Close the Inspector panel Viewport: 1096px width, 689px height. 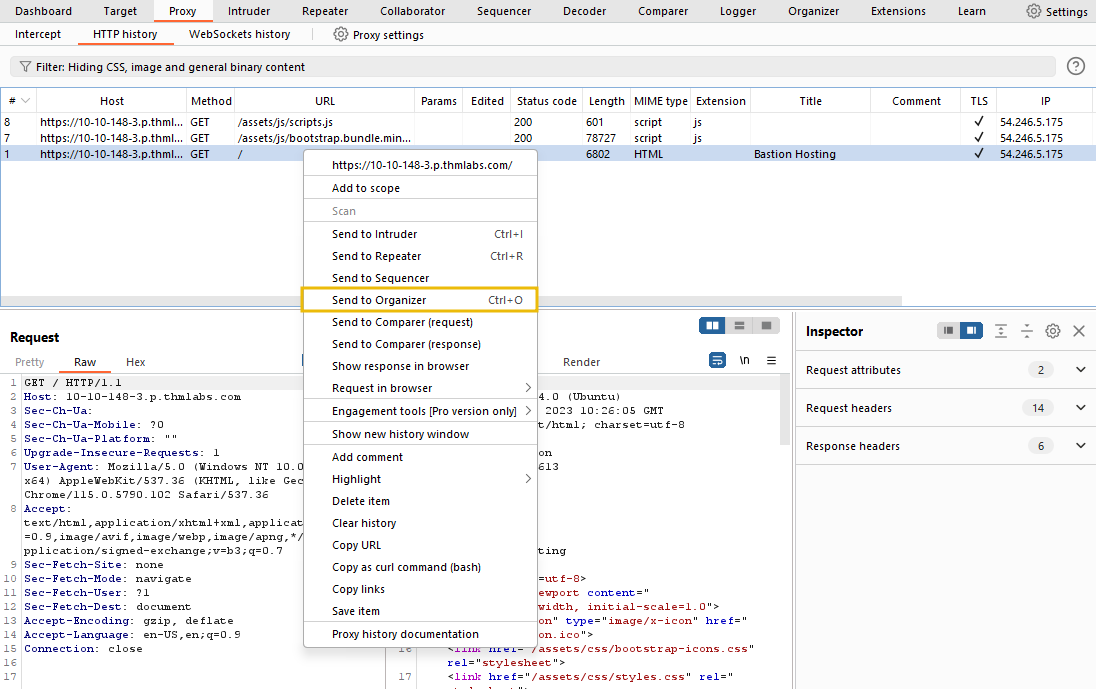pos(1078,331)
